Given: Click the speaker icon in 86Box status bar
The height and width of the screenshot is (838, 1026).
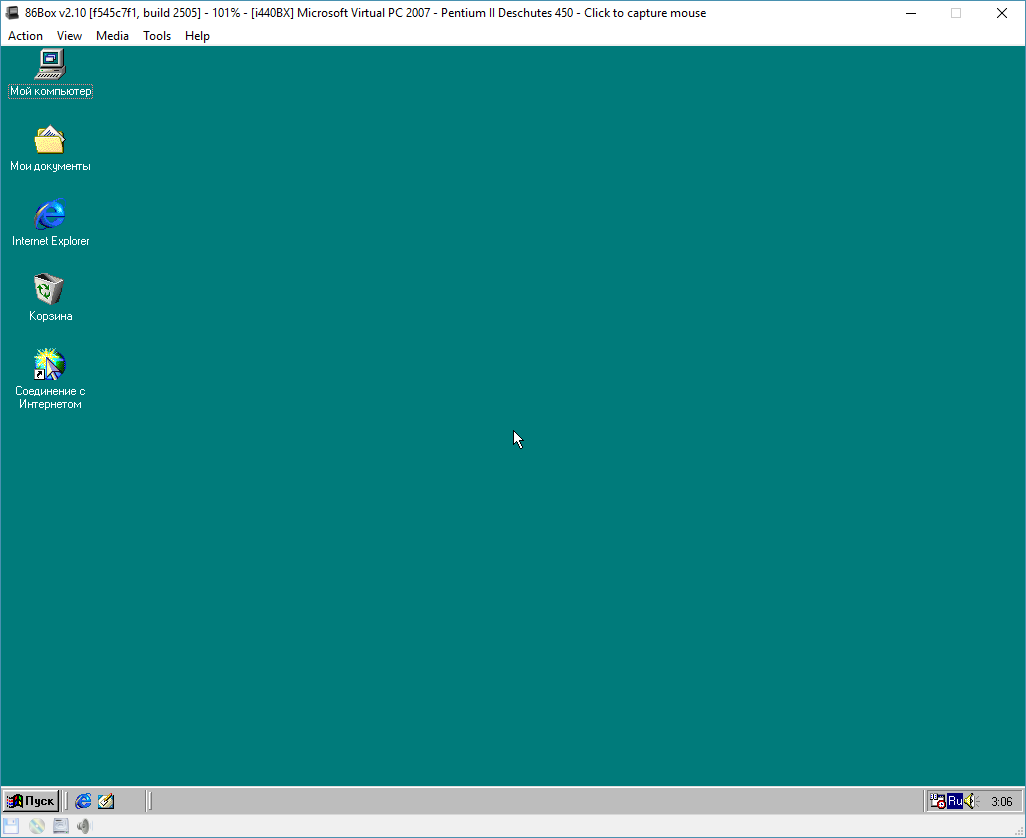Looking at the screenshot, I should [84, 825].
